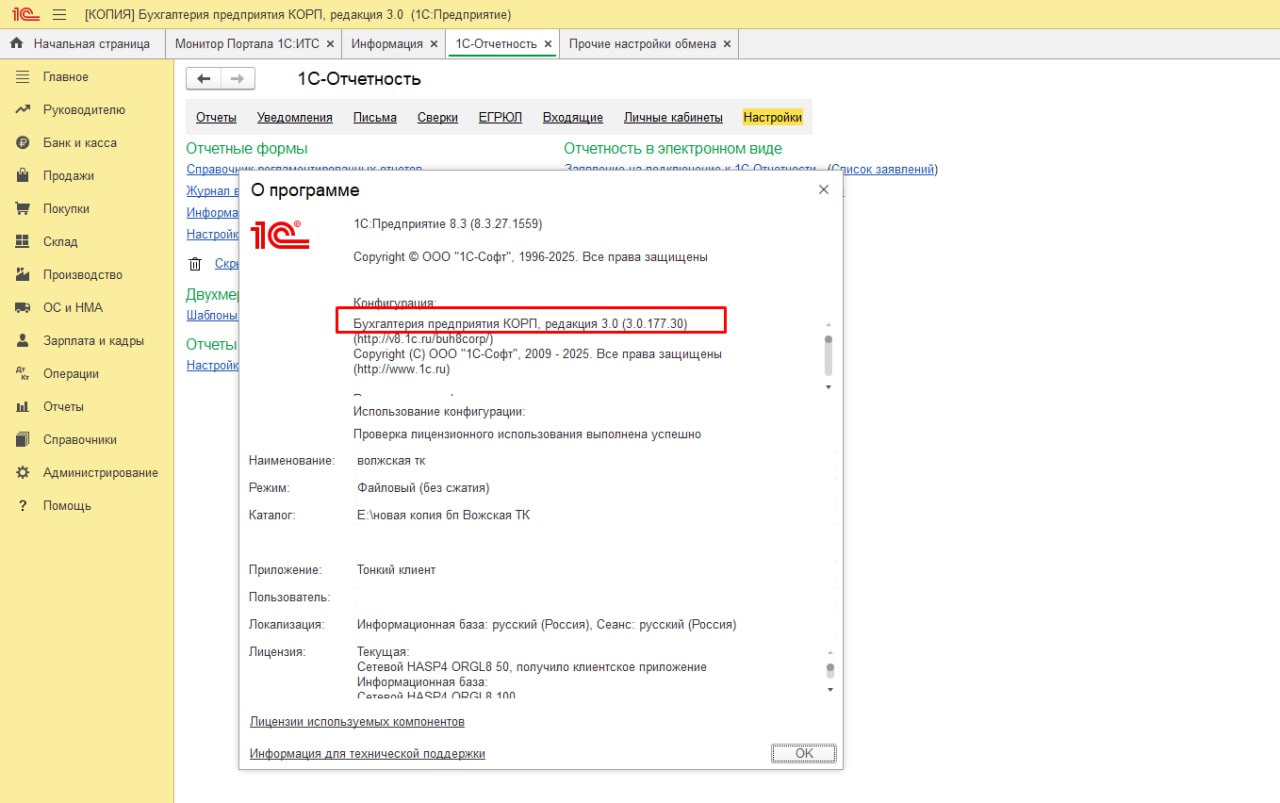Open Отчеты bar chart icon in sidebar
This screenshot has height=803, width=1280.
pos(22,407)
